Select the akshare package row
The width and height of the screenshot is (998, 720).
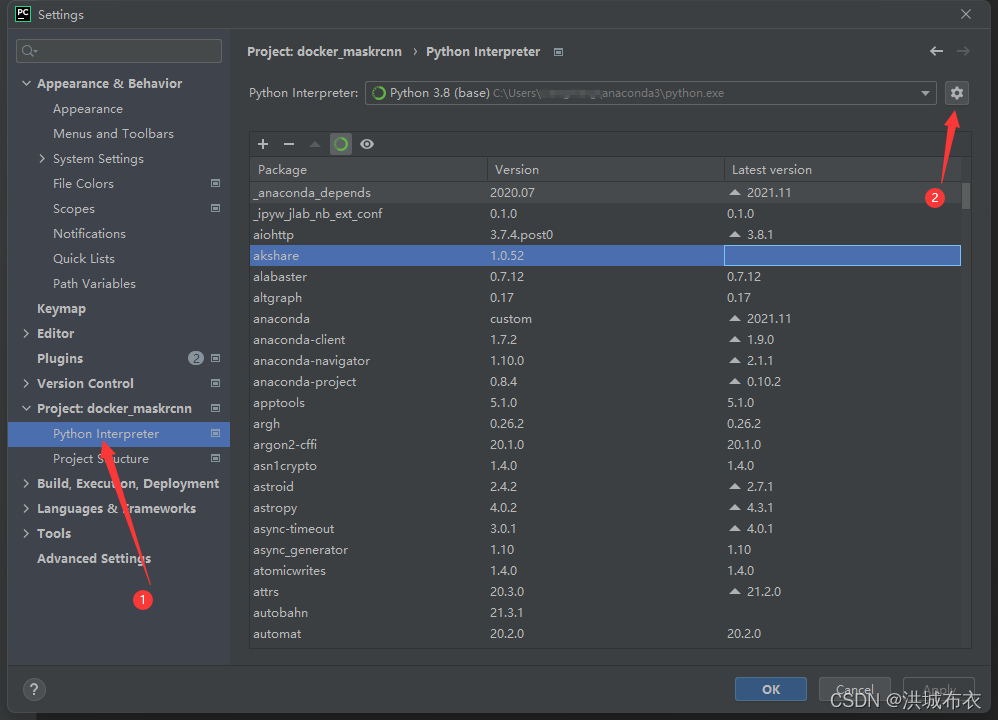pos(605,255)
